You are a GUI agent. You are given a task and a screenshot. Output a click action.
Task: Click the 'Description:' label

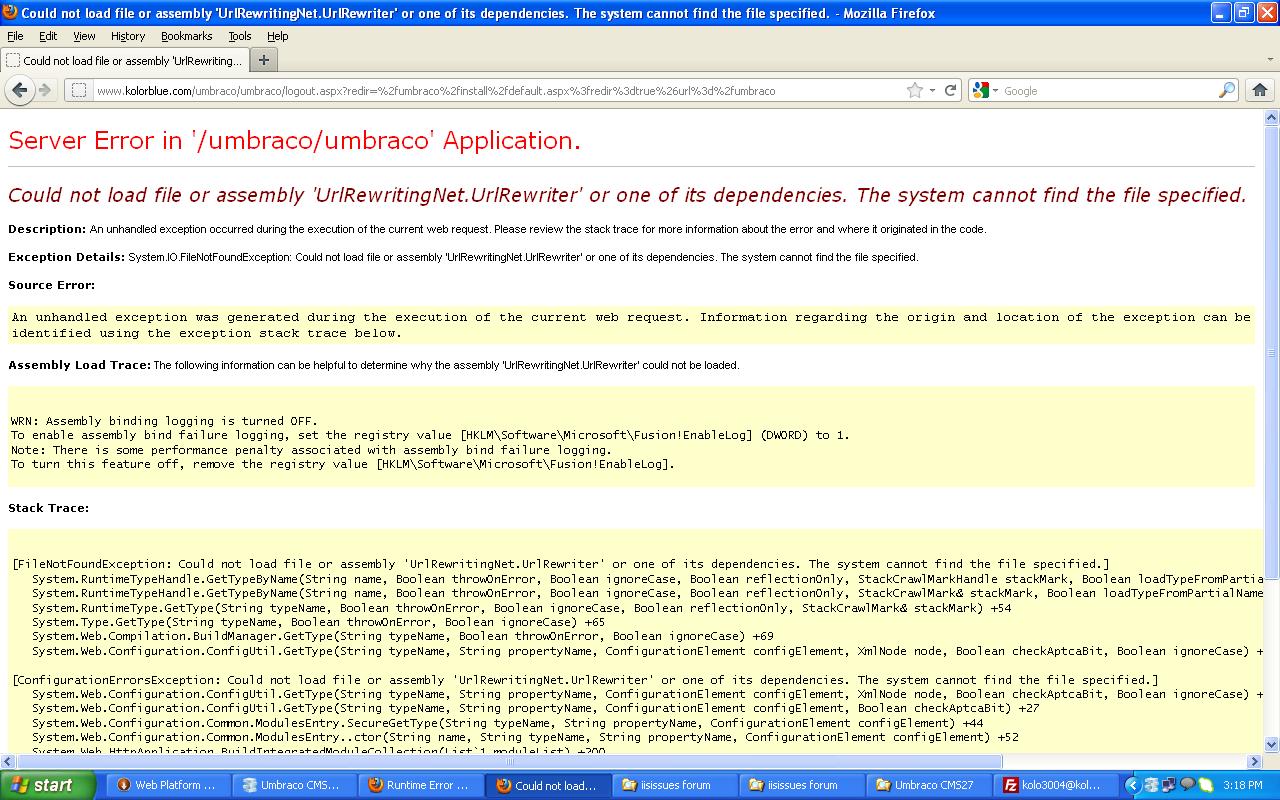(x=47, y=229)
